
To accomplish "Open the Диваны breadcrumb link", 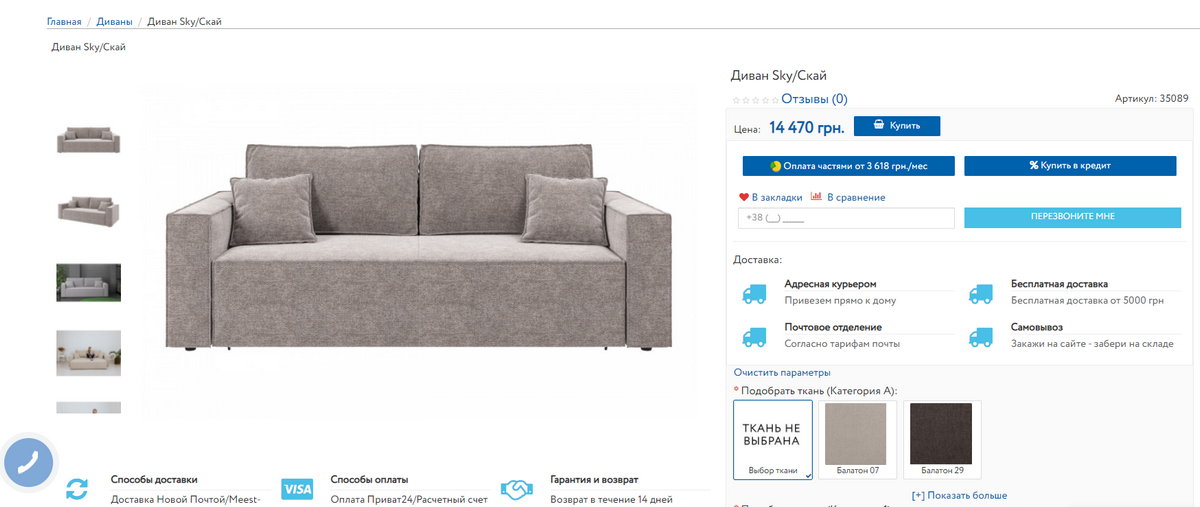I will 116,22.
